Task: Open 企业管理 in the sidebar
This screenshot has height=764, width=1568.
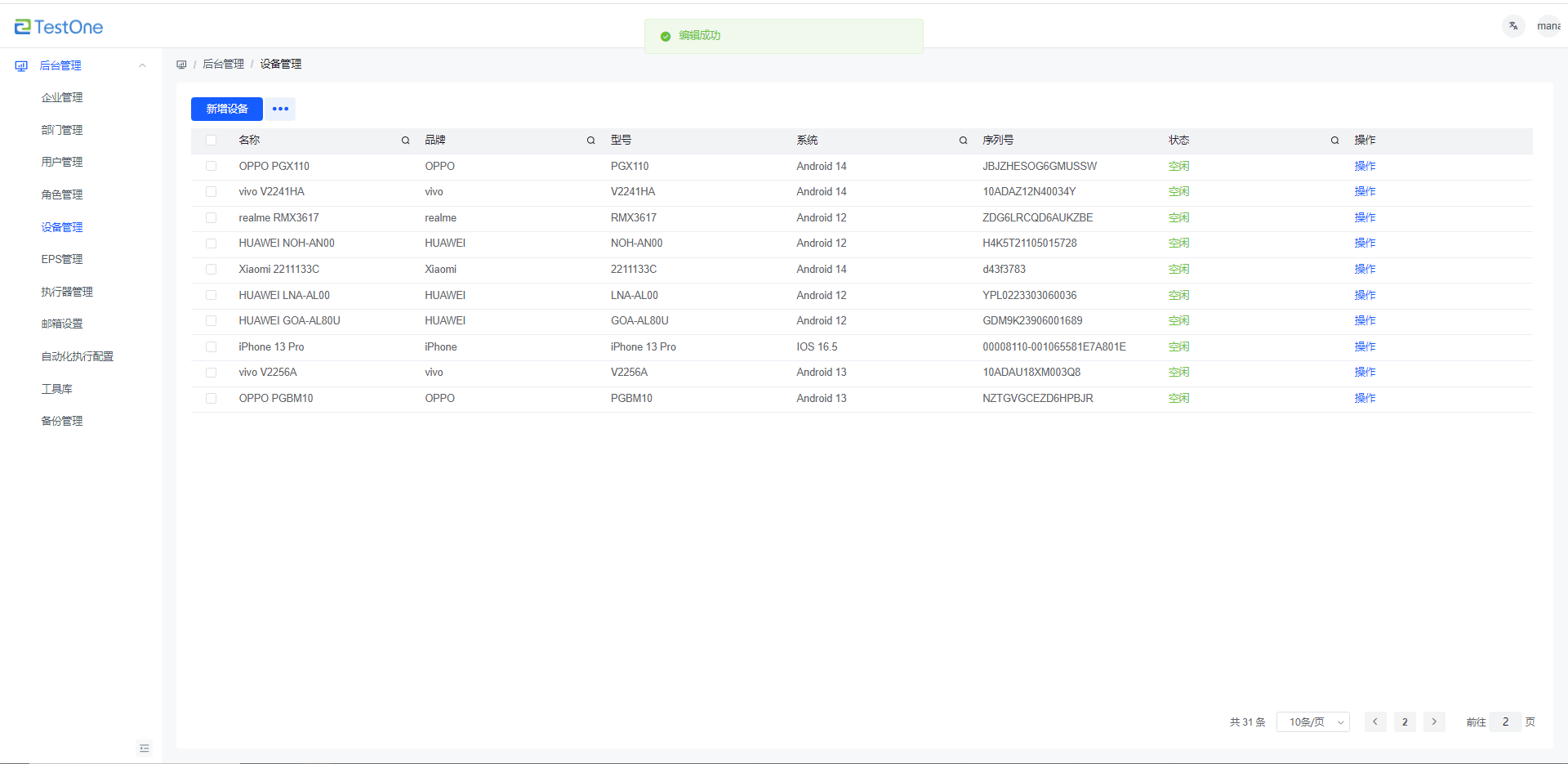Action: point(62,97)
